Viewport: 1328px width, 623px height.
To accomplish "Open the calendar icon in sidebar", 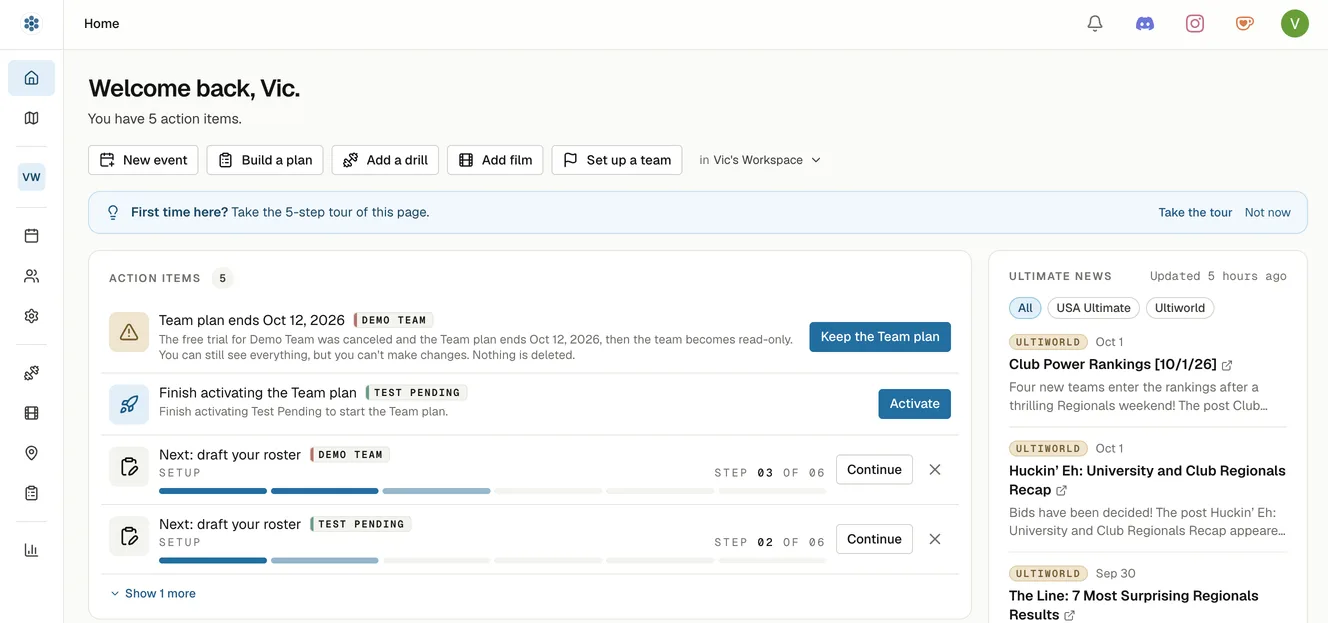I will click(31, 236).
